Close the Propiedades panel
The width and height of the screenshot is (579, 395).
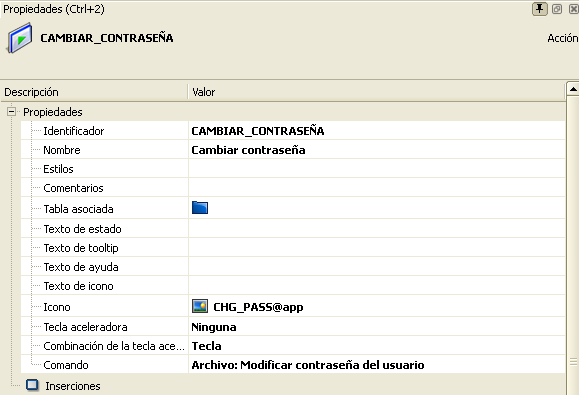tap(573, 8)
